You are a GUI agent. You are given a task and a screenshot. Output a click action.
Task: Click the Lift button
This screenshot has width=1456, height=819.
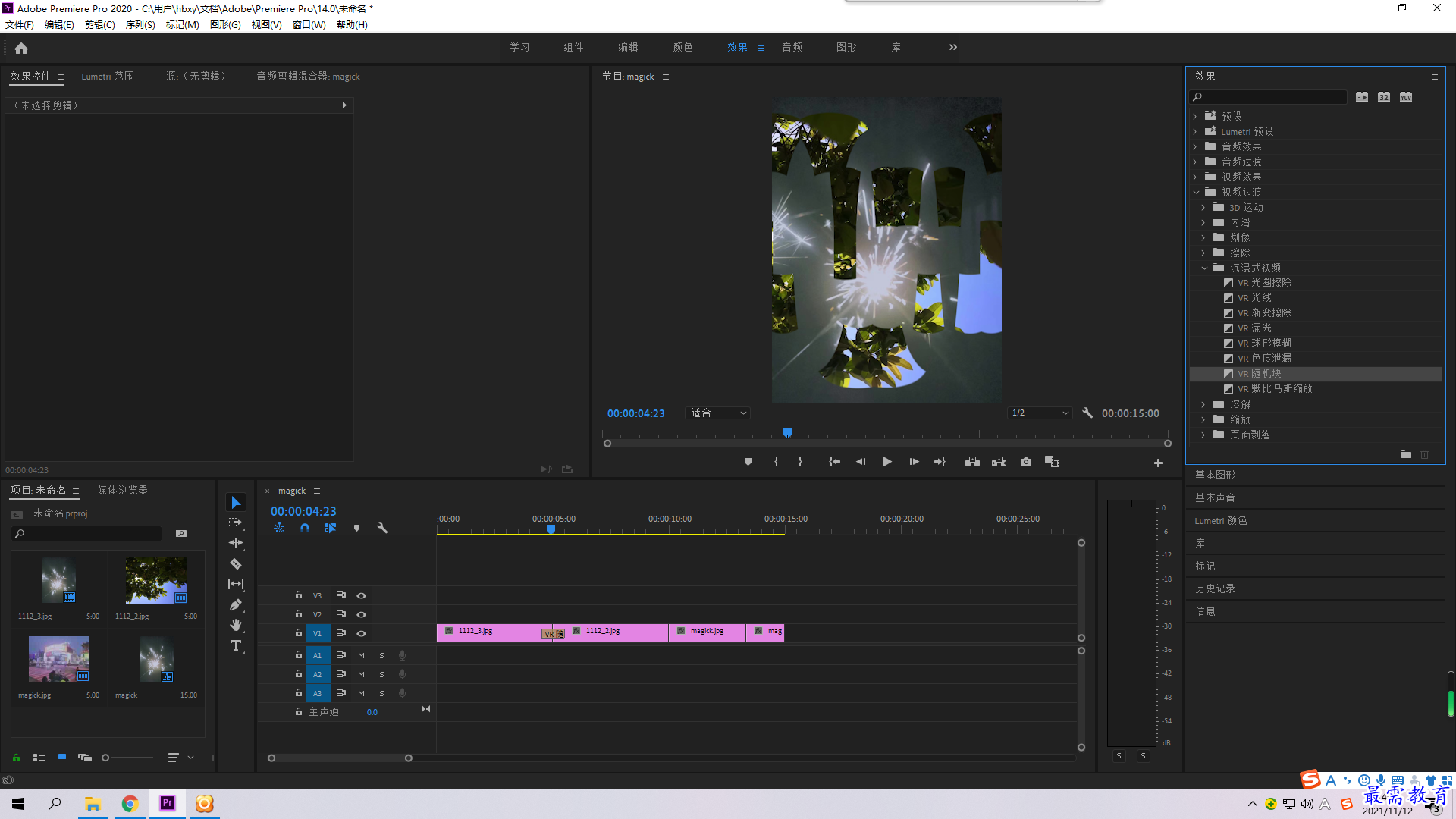coord(972,462)
